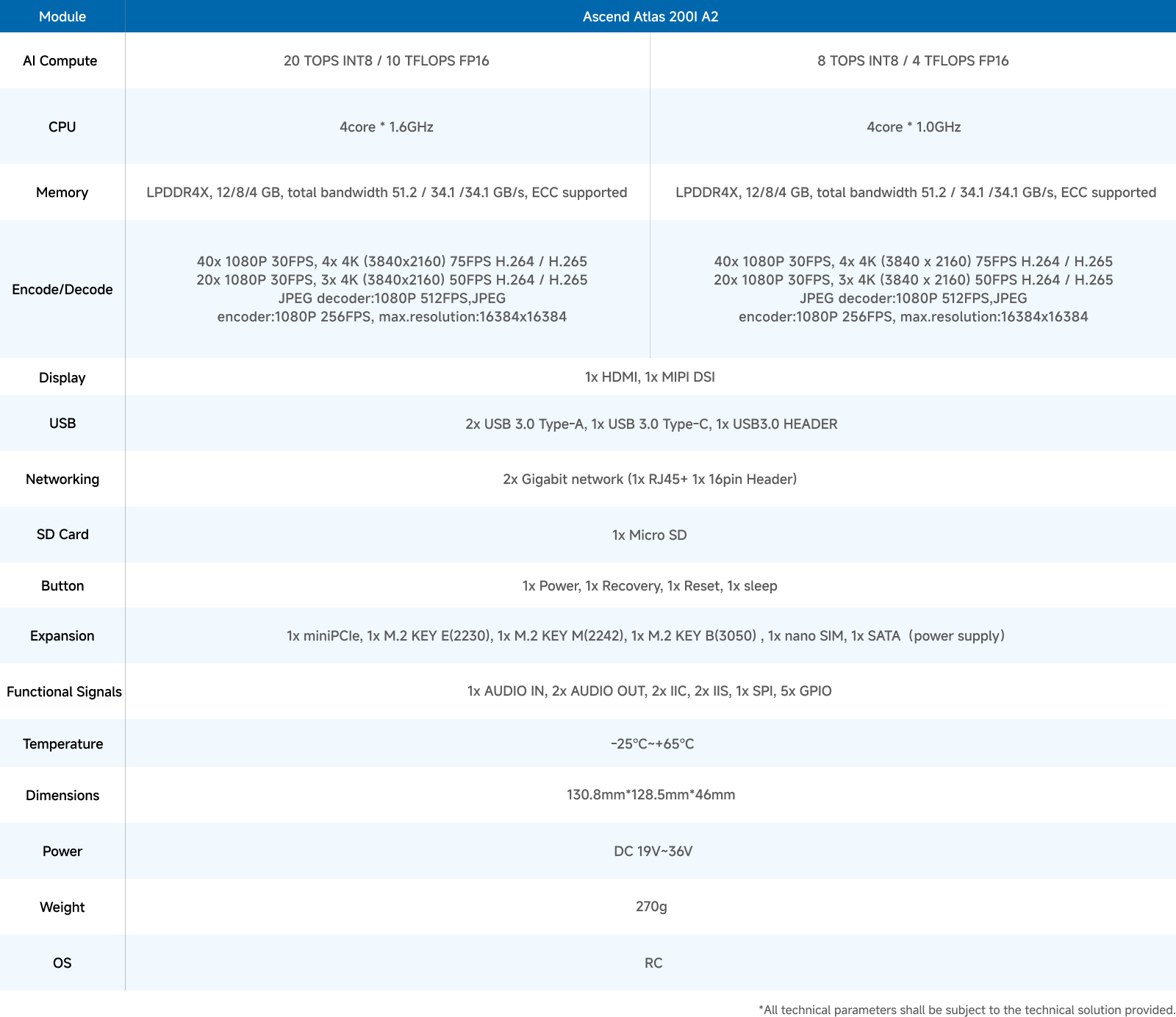Click the 'Memory' row label
Viewport: 1176px width, 1017px height.
[62, 193]
